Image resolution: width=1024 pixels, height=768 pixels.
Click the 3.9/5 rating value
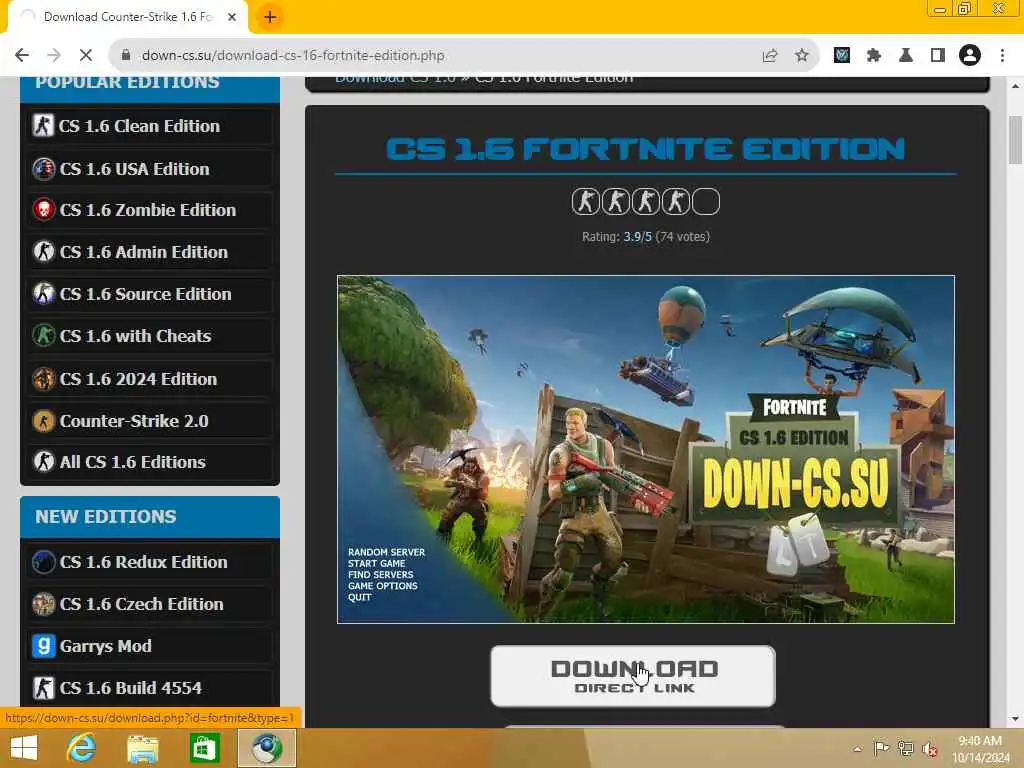click(x=637, y=236)
